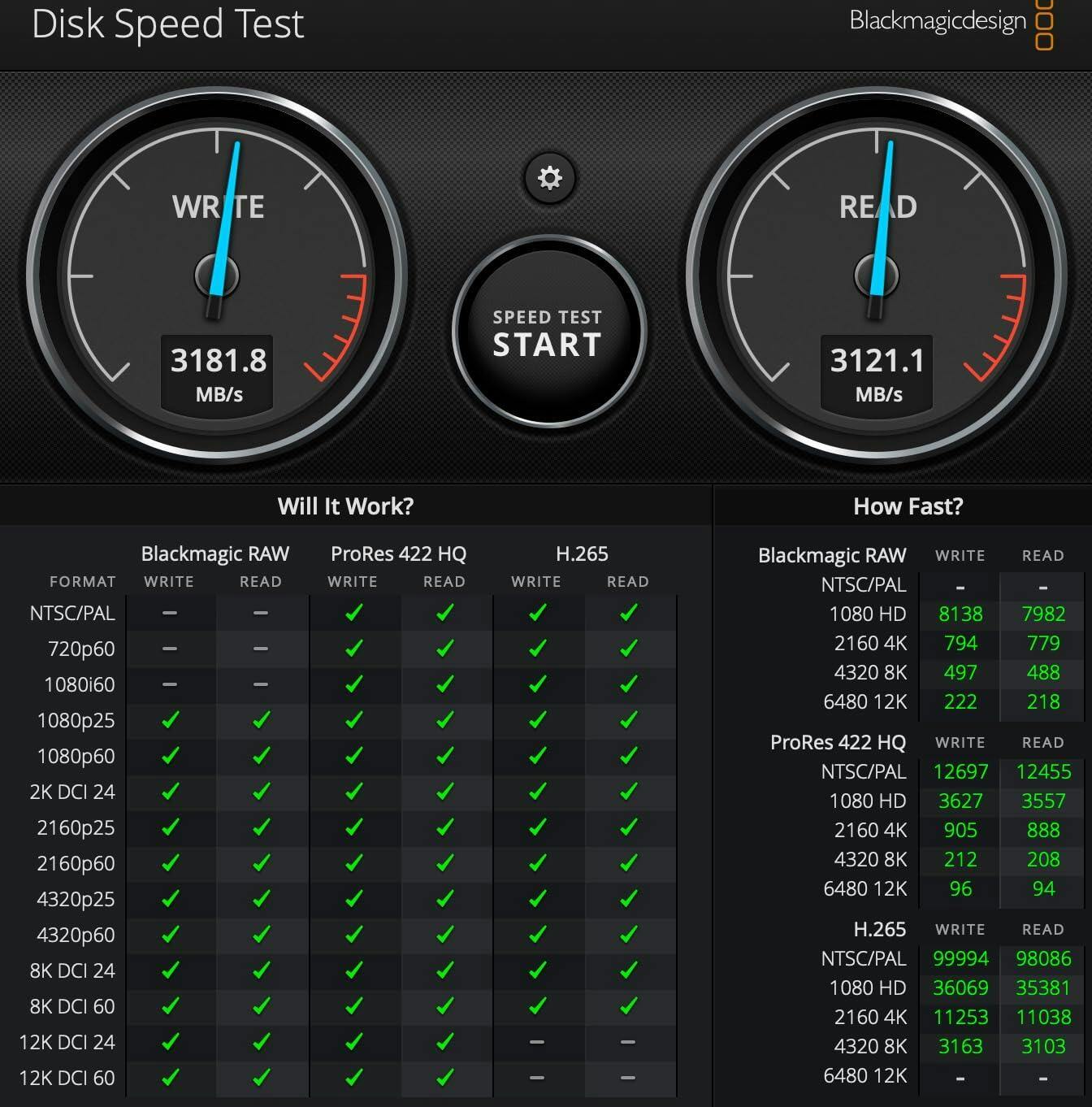
Task: Click the Speed Test Start button
Action: 548,332
